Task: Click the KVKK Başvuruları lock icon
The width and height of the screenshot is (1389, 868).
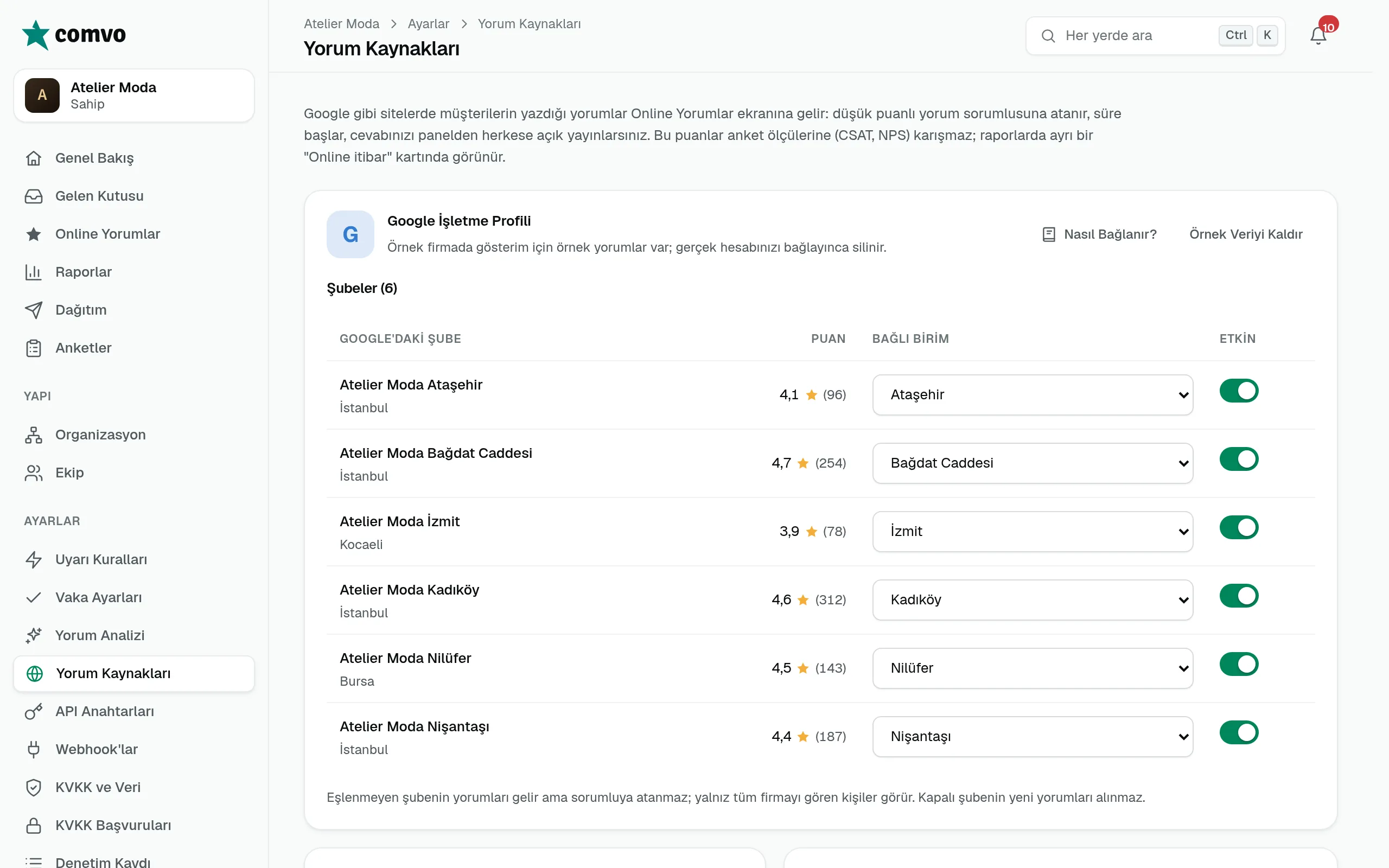Action: (33, 825)
